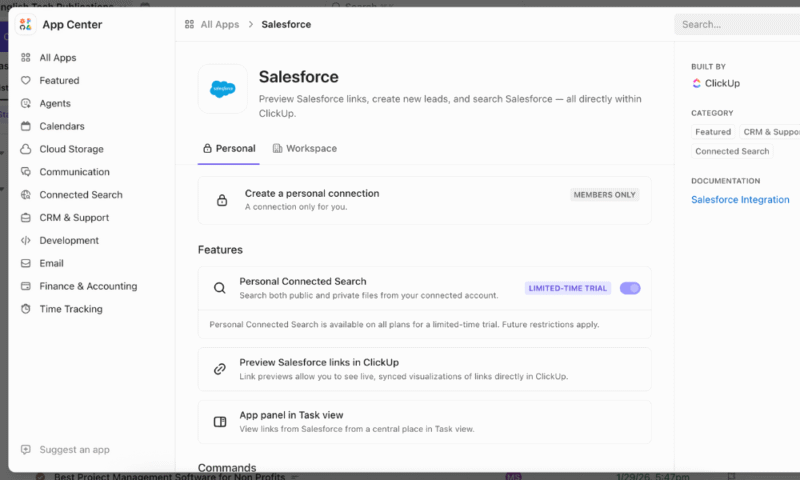Open the Featured category
The height and width of the screenshot is (480, 800).
tap(59, 81)
